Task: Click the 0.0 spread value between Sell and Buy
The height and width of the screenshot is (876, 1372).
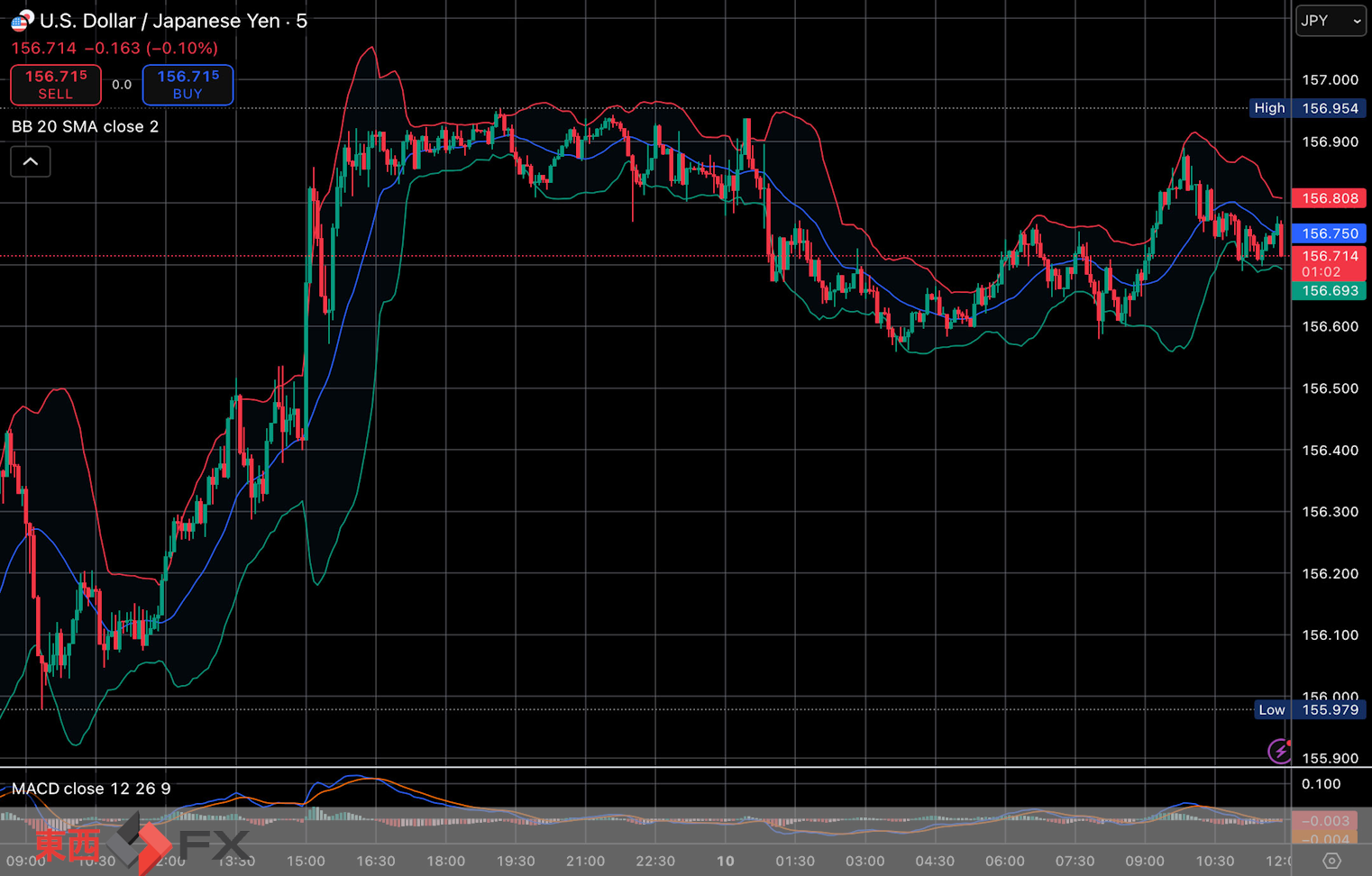Action: pyautogui.click(x=122, y=85)
